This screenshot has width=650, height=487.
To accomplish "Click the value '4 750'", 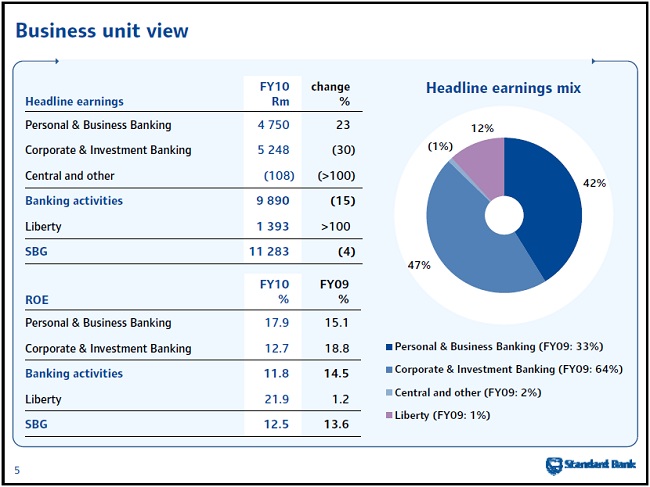I will [x=274, y=125].
